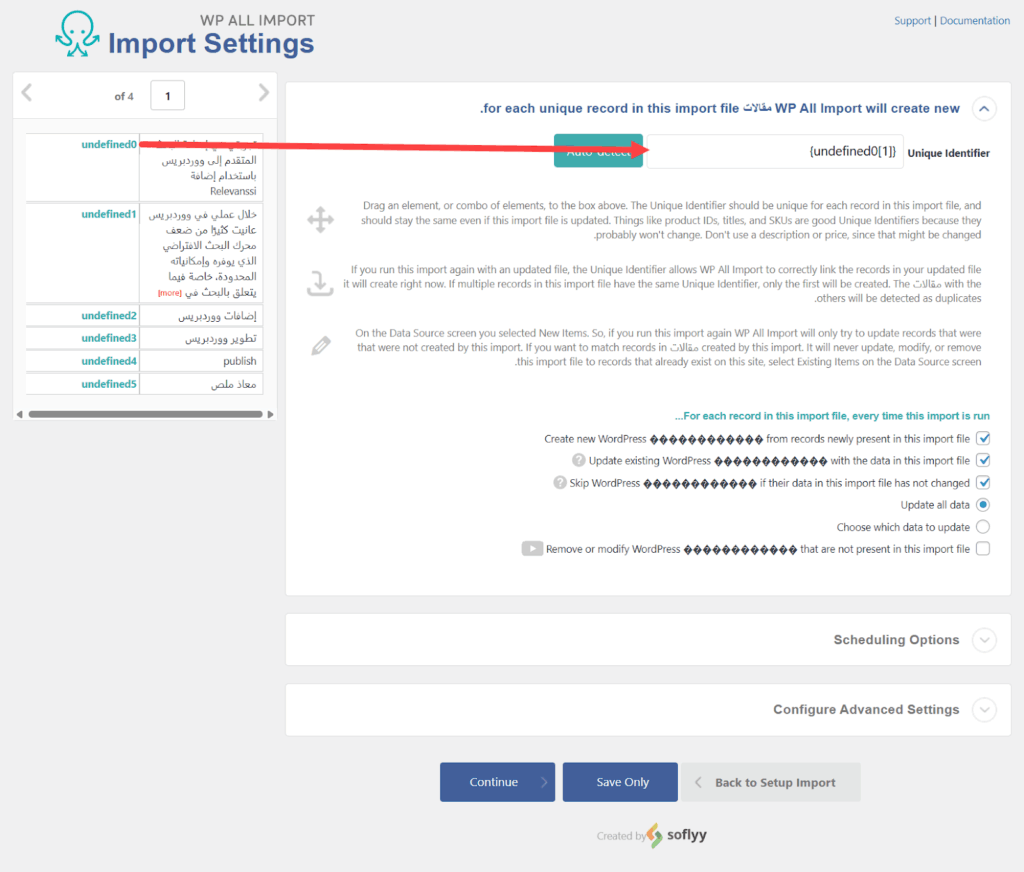The width and height of the screenshot is (1024, 872).
Task: Click the WP All Import octopus logo
Action: [78, 36]
